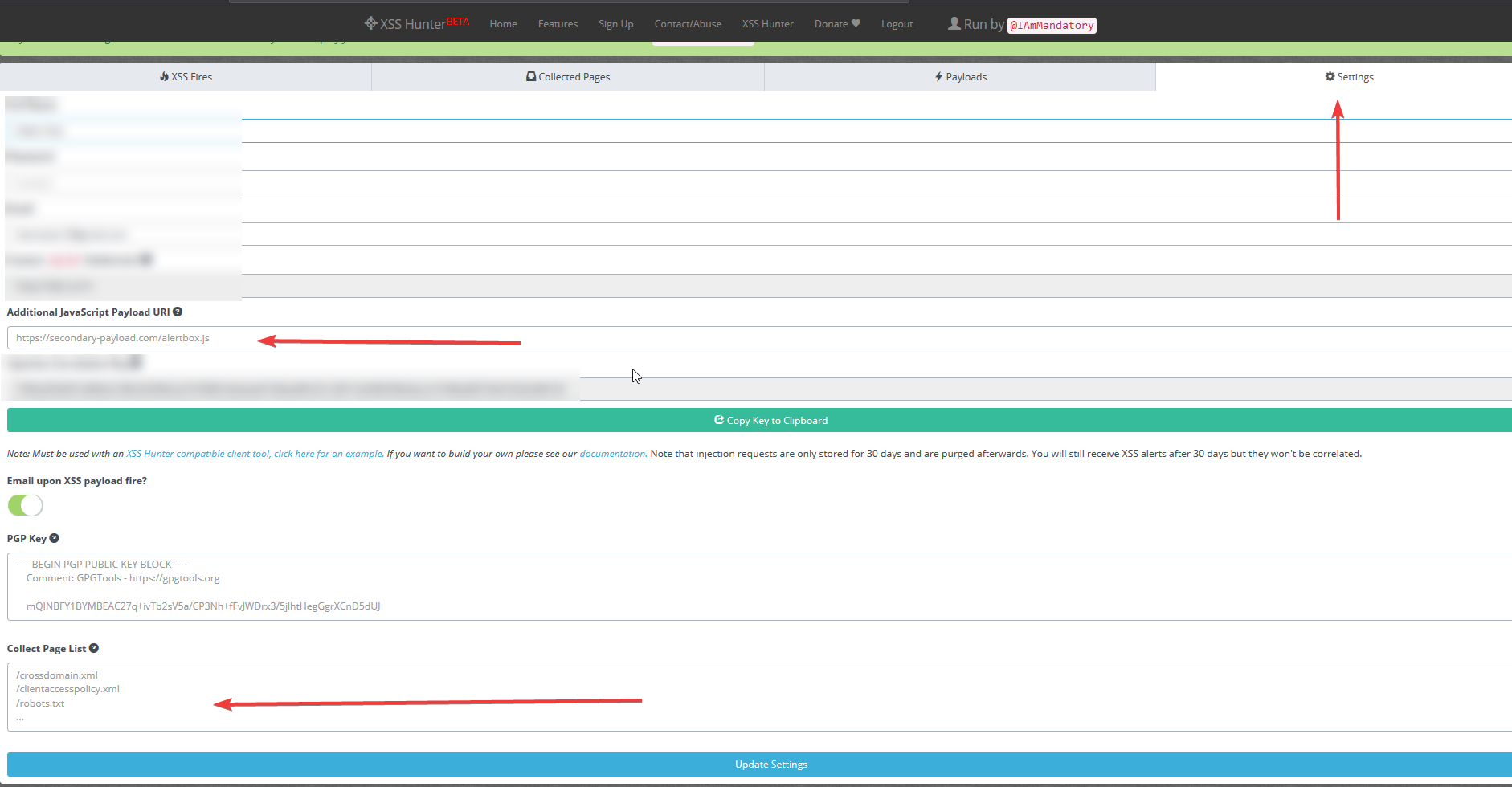Click the inbox icon on Collected Pages tab

point(531,77)
